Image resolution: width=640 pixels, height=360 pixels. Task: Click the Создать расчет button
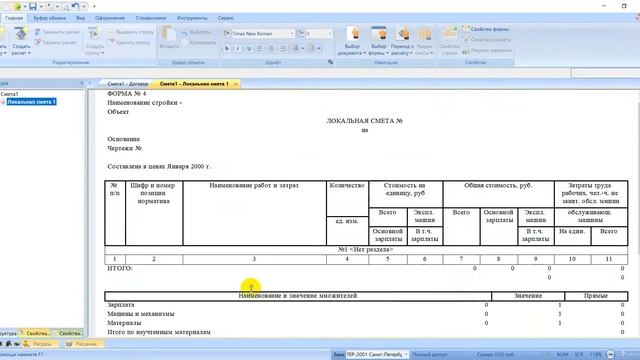(21, 41)
